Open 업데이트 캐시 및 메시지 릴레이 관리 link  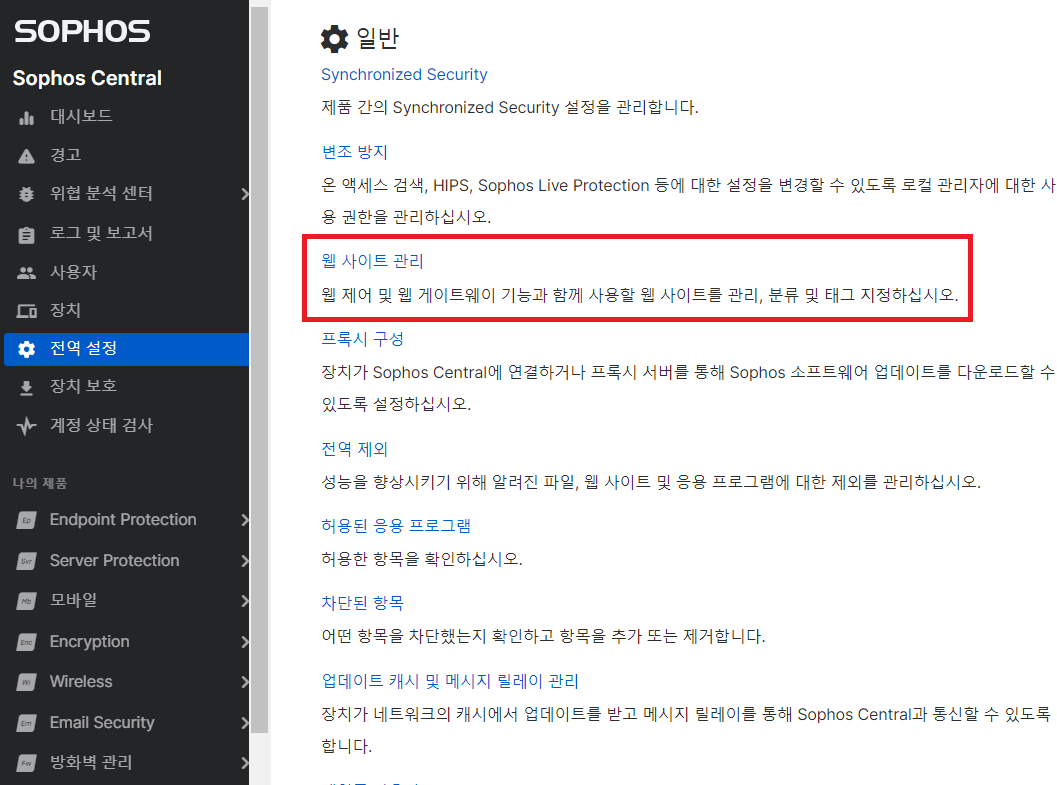(x=450, y=681)
